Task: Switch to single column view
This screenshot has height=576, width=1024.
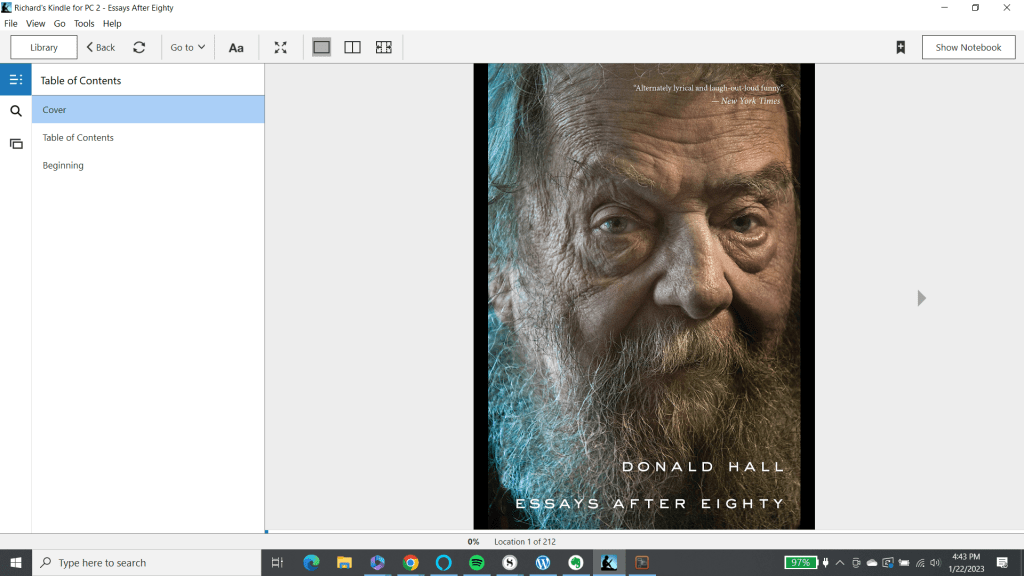Action: [321, 47]
